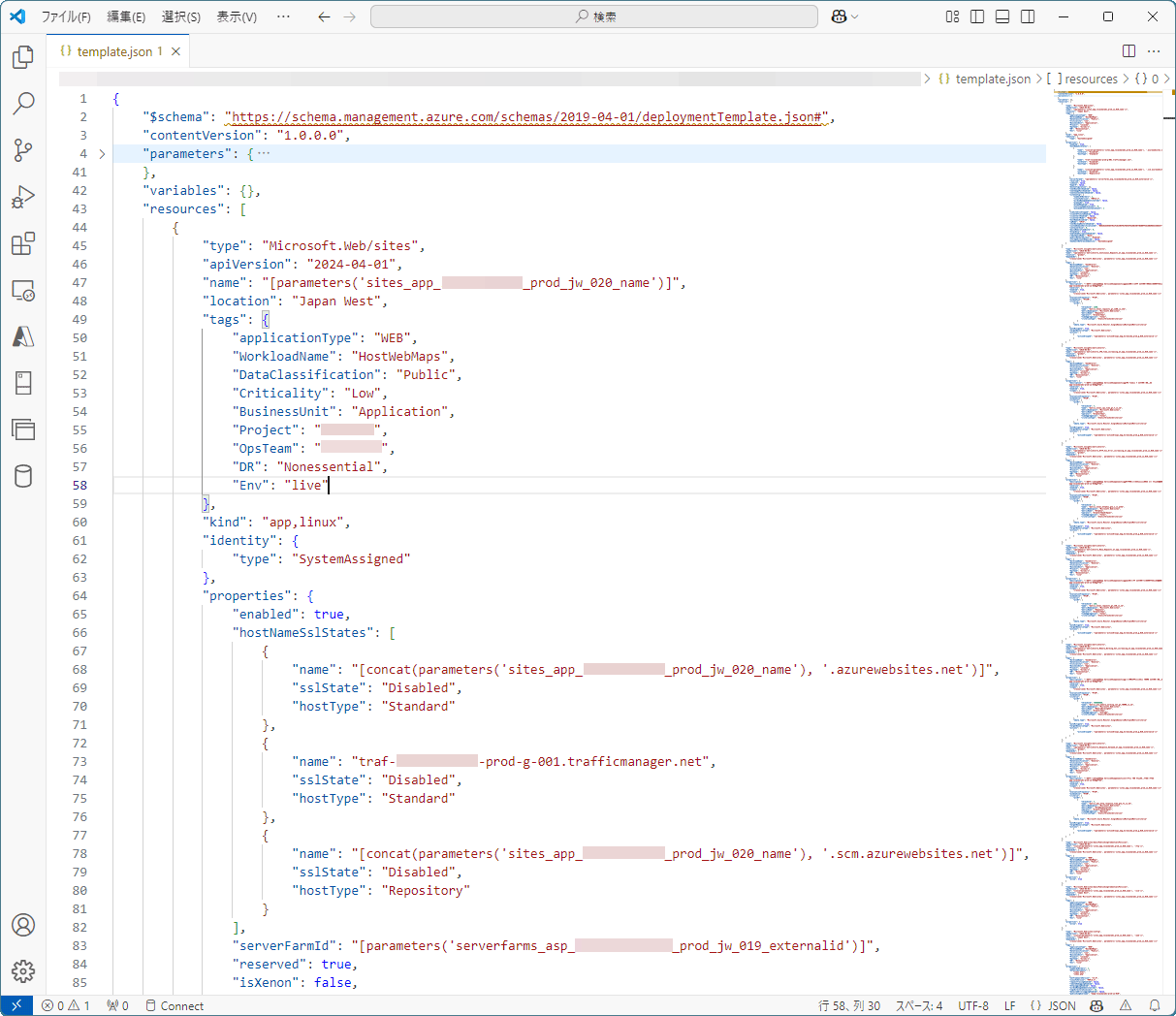Toggle the bottom panel visibility
Image resolution: width=1176 pixels, height=1016 pixels.
pyautogui.click(x=1001, y=16)
